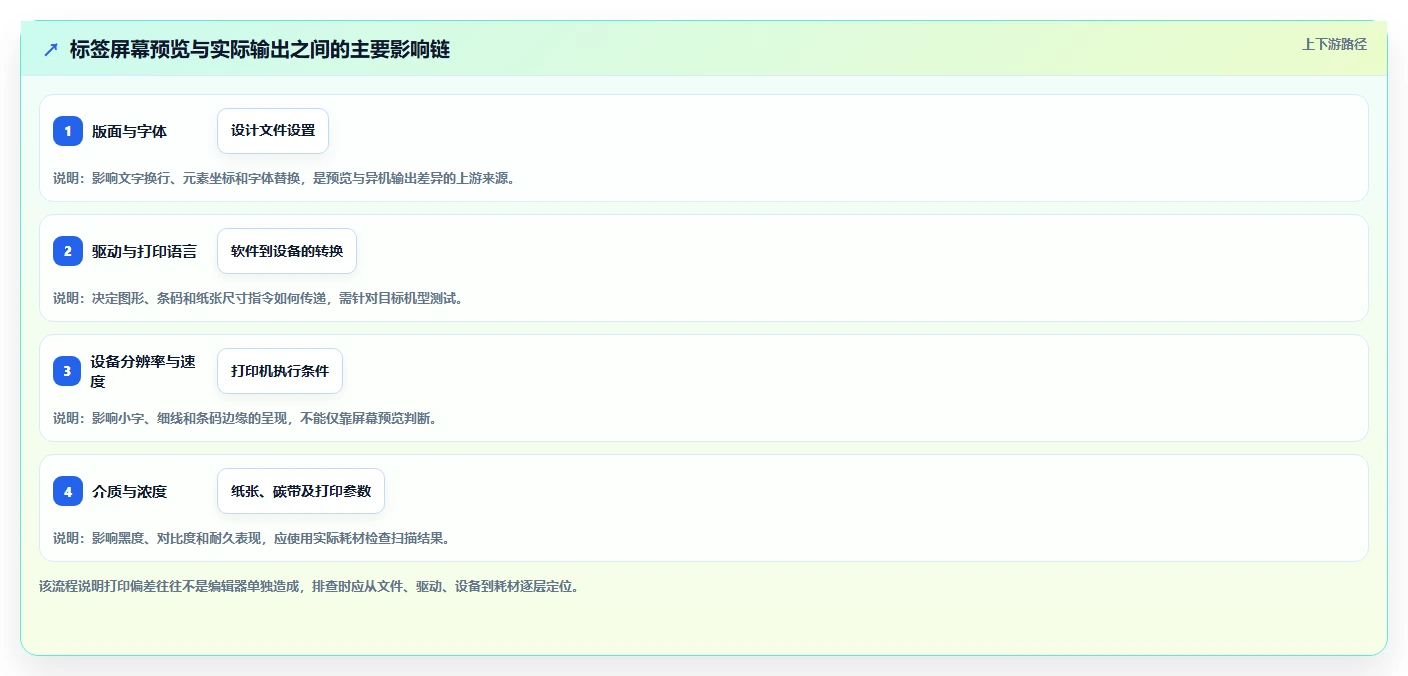Click the 介质与浓度 step label

click(x=130, y=491)
